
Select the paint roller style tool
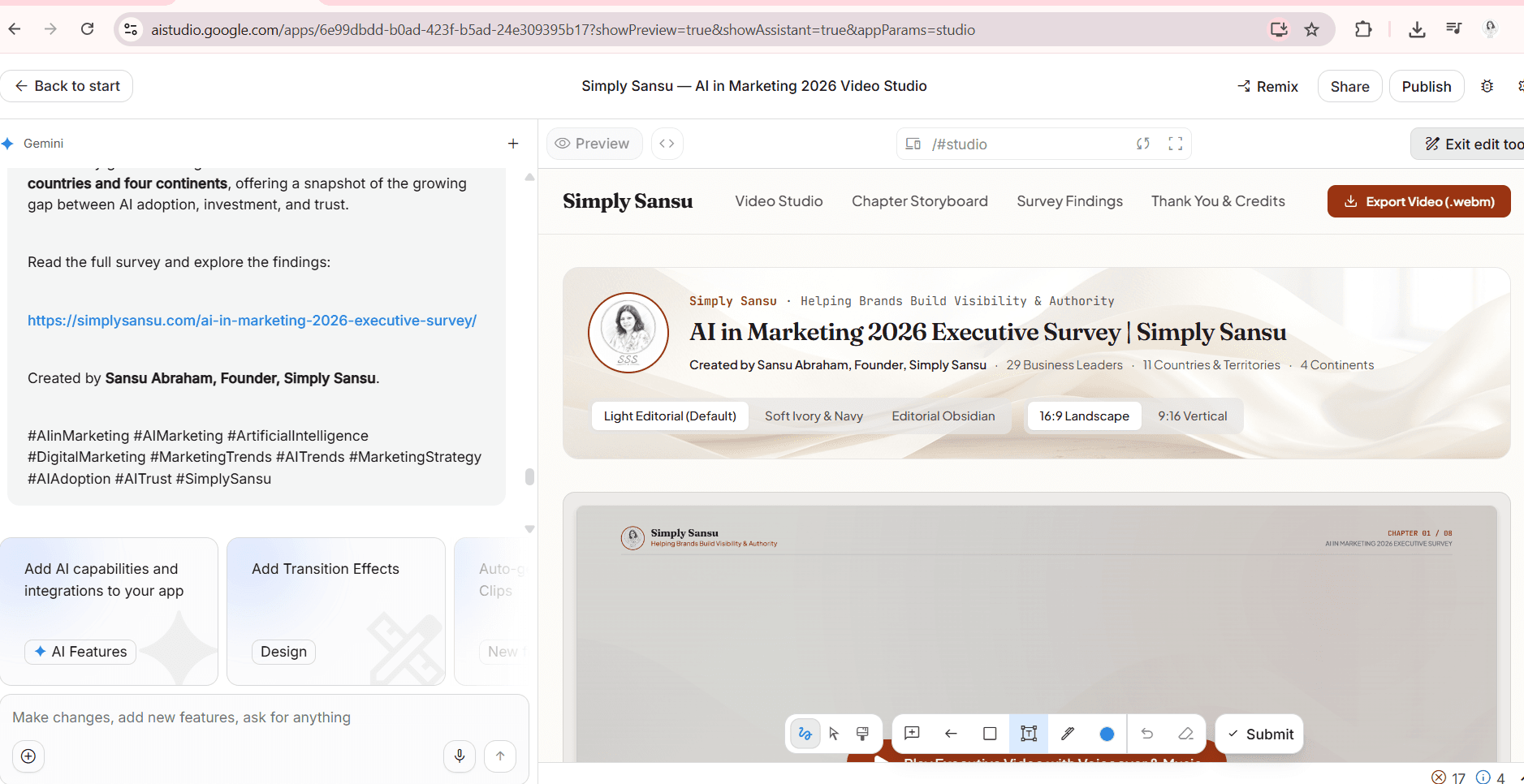(x=862, y=734)
